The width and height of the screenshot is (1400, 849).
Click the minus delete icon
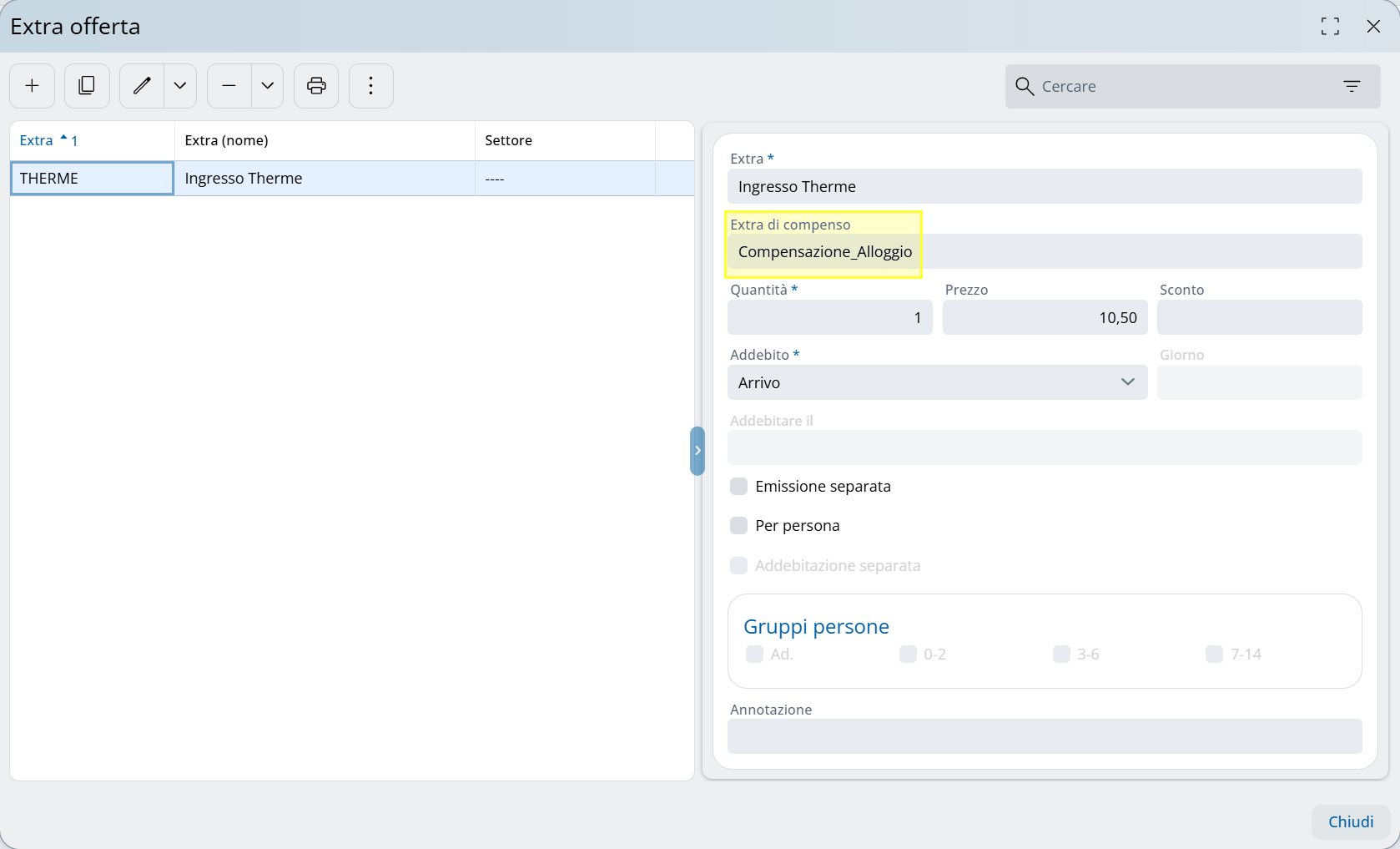click(229, 86)
